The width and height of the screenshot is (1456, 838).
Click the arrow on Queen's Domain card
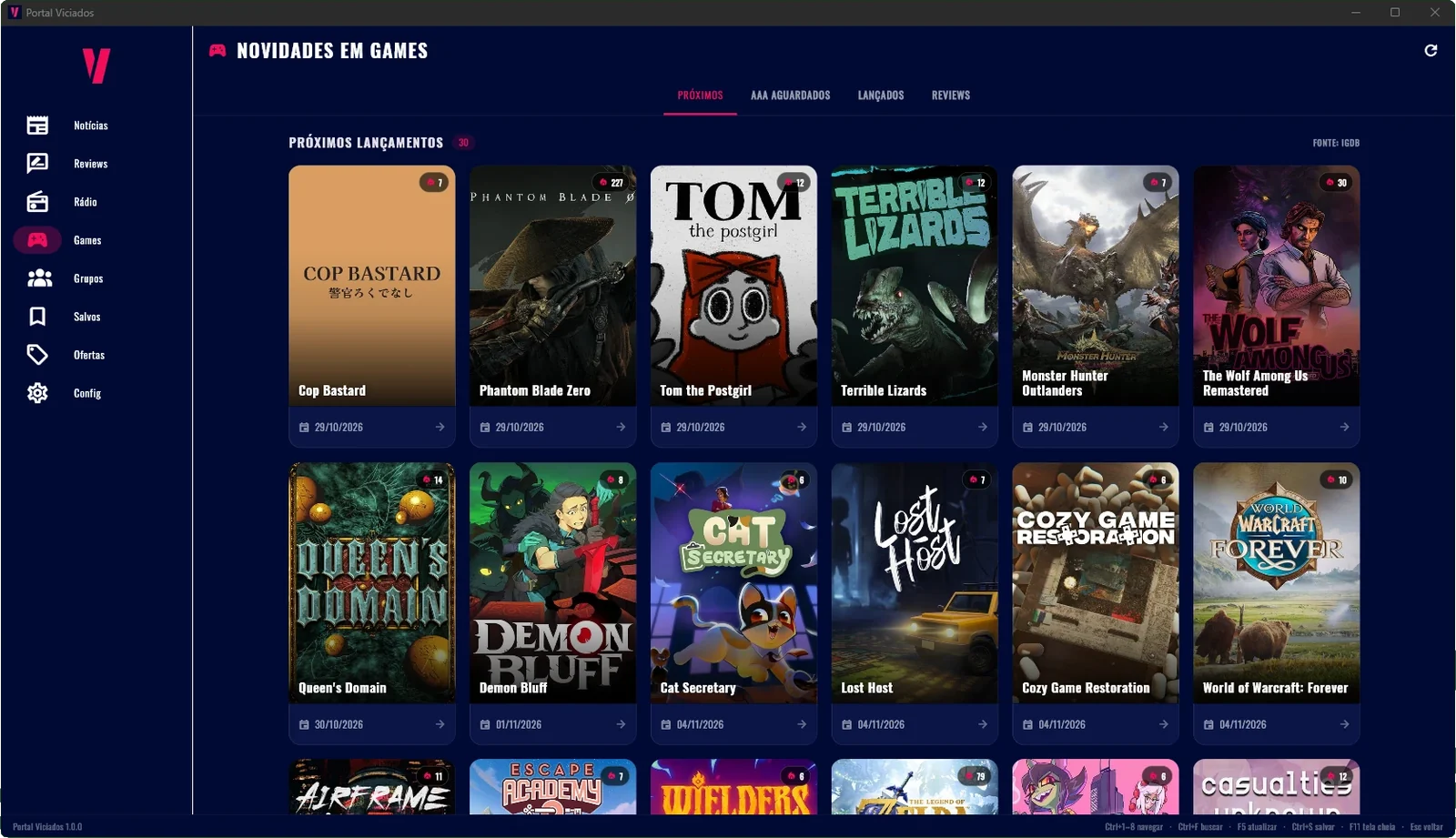point(440,724)
